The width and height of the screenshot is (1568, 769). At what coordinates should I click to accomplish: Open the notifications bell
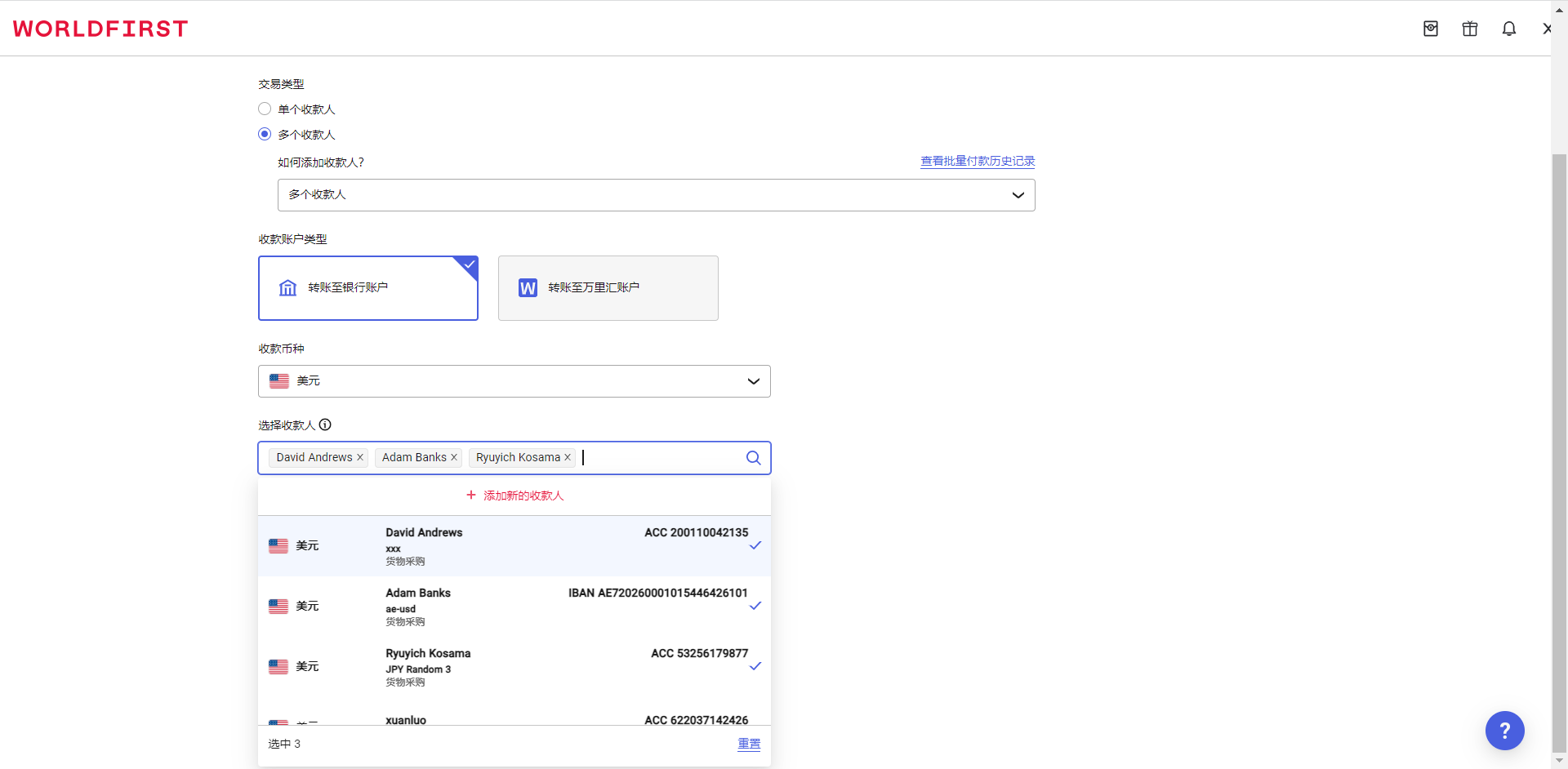click(1508, 29)
